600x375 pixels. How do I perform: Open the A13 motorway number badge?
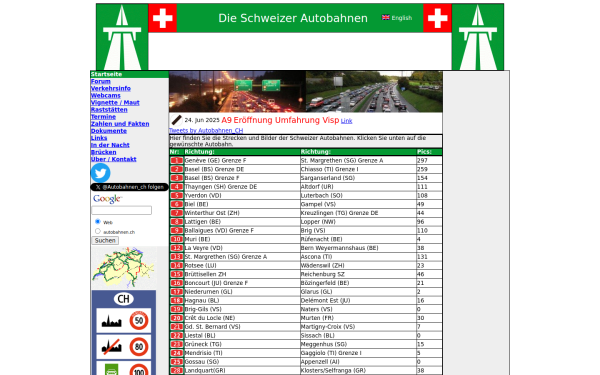[177, 257]
